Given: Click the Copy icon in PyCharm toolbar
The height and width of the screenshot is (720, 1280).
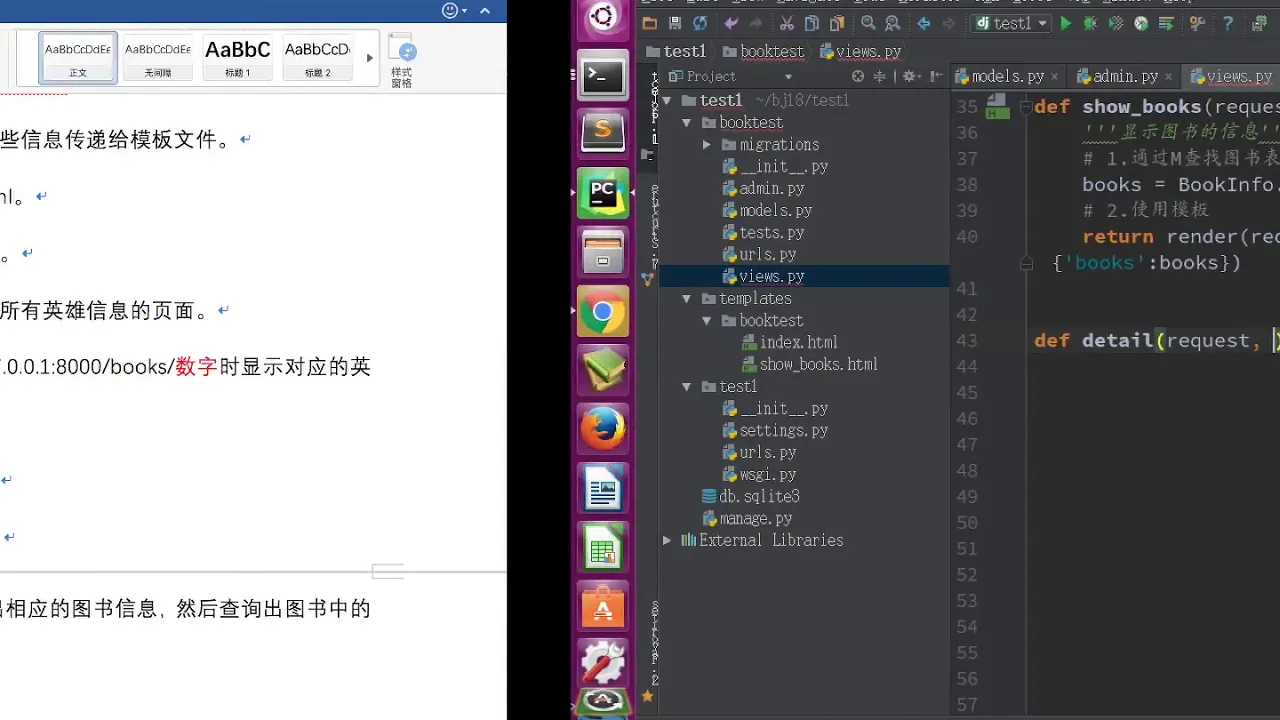Looking at the screenshot, I should point(811,23).
